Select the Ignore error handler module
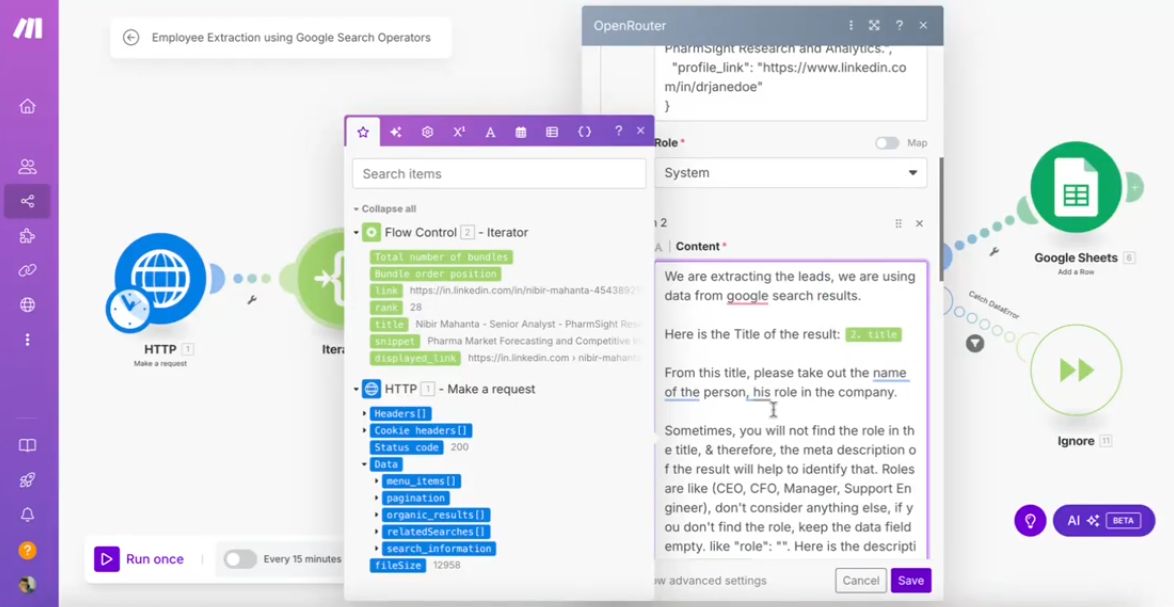 click(x=1076, y=370)
